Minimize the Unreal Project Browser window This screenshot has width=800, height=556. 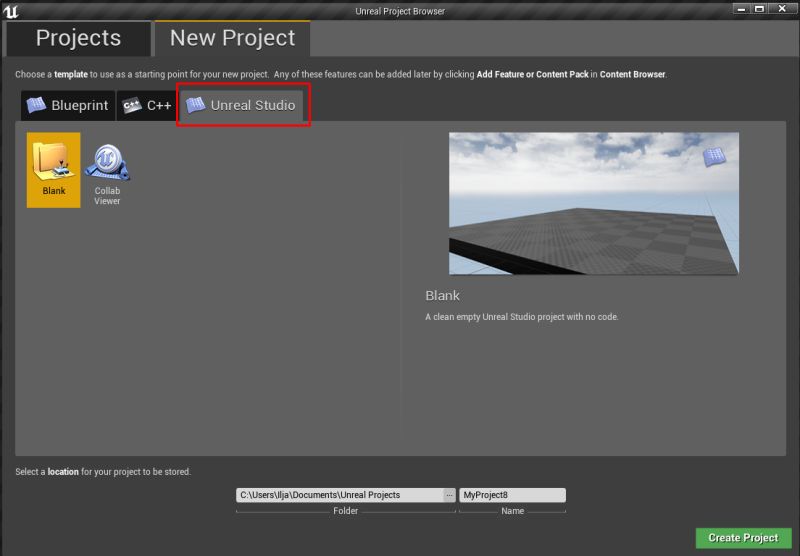click(x=741, y=9)
